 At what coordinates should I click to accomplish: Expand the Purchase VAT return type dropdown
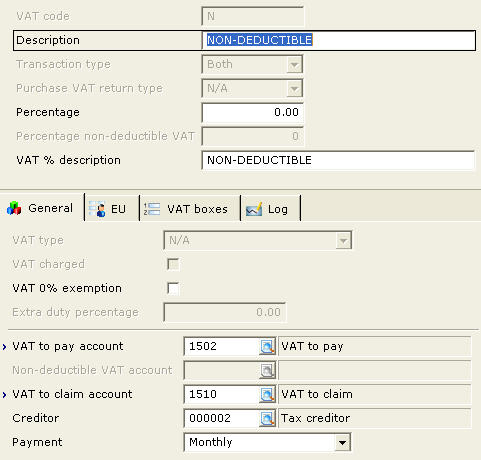pos(294,88)
